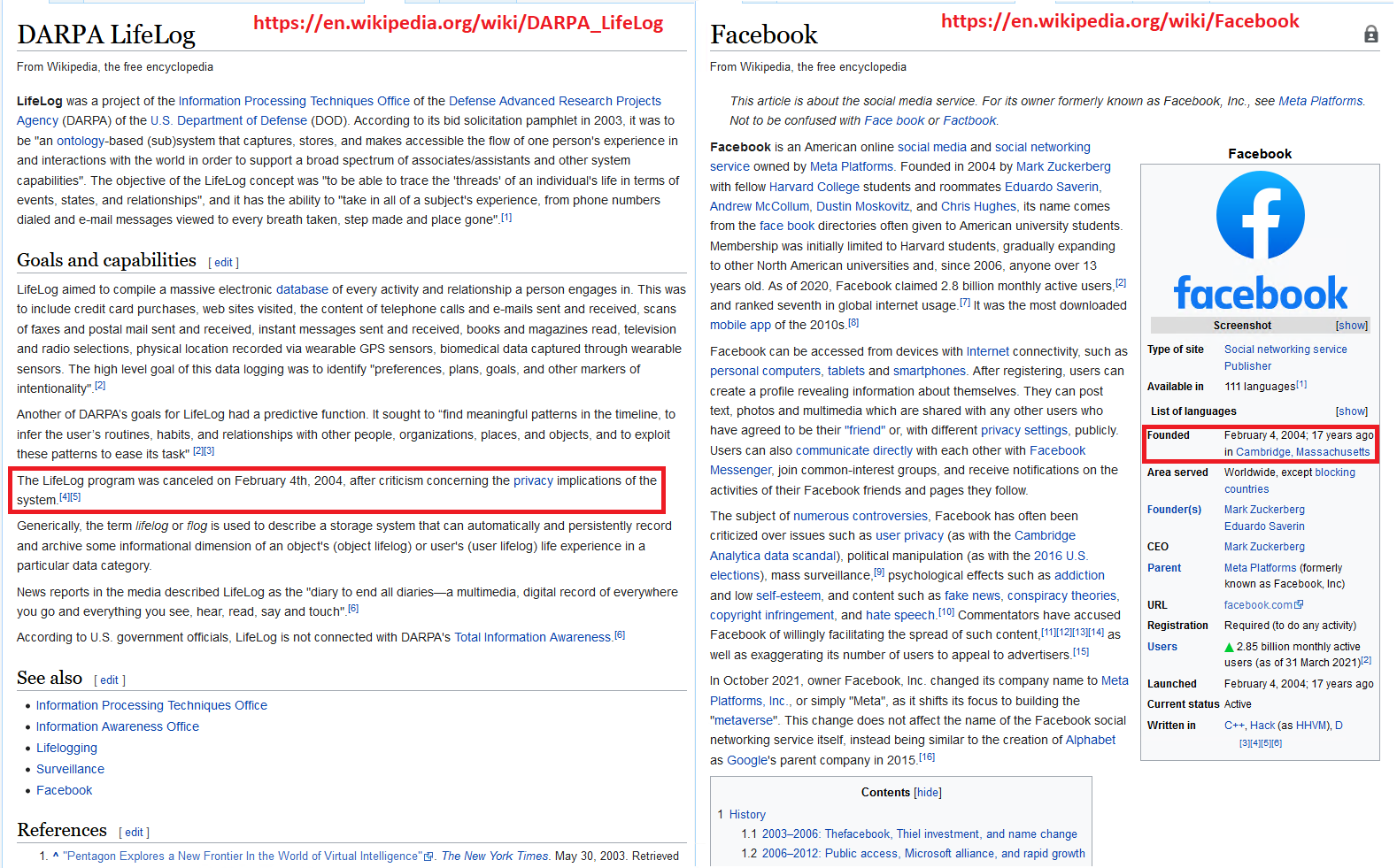Open The New York Times link in References
This screenshot has width=1397, height=868.
(494, 856)
